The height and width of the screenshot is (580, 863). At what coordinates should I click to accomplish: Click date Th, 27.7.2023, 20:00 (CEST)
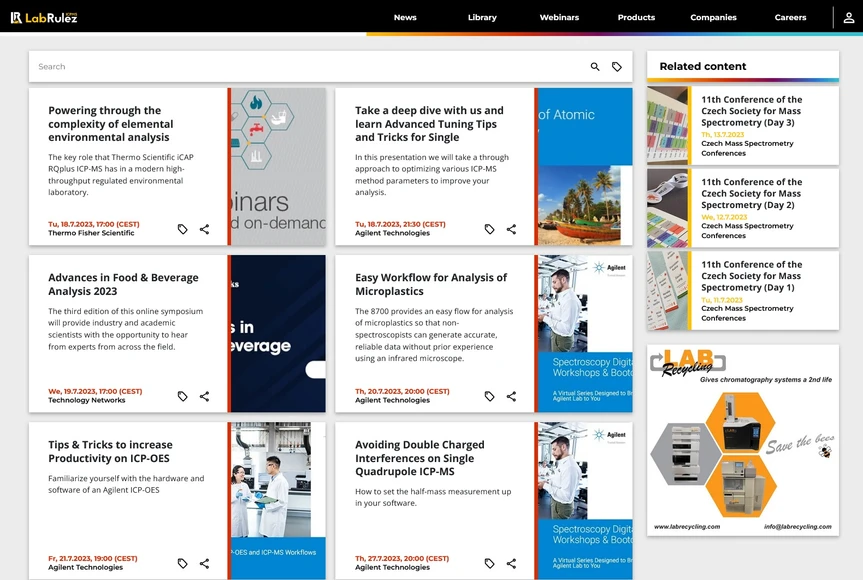402,559
